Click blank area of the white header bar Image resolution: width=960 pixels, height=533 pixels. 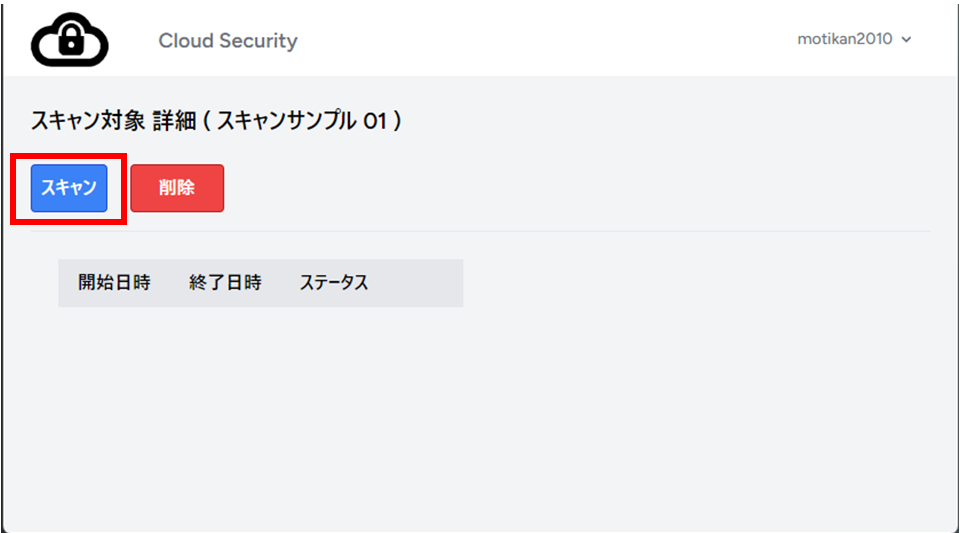coord(550,40)
